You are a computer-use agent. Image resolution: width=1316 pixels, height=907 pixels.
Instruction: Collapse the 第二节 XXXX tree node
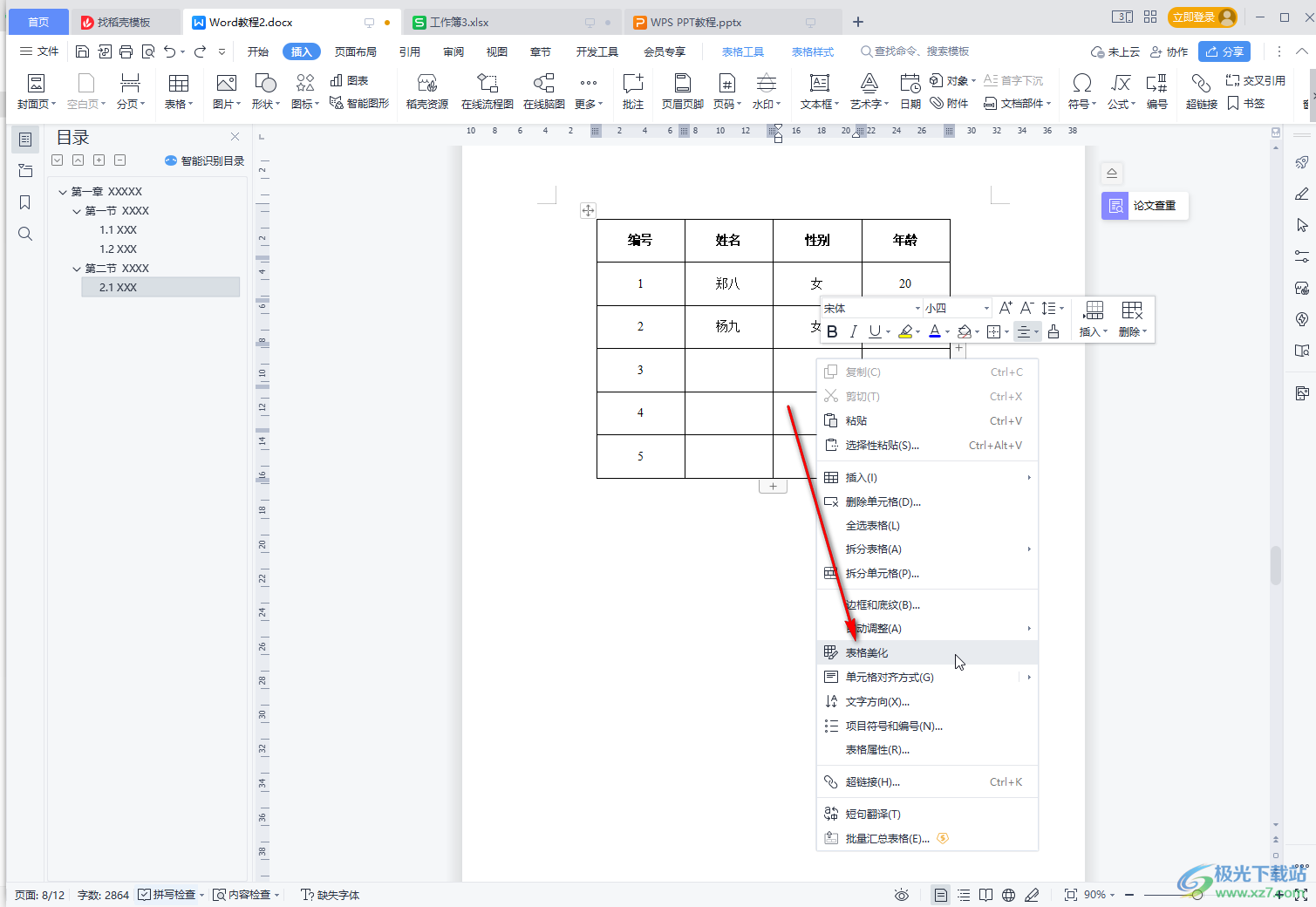point(77,269)
